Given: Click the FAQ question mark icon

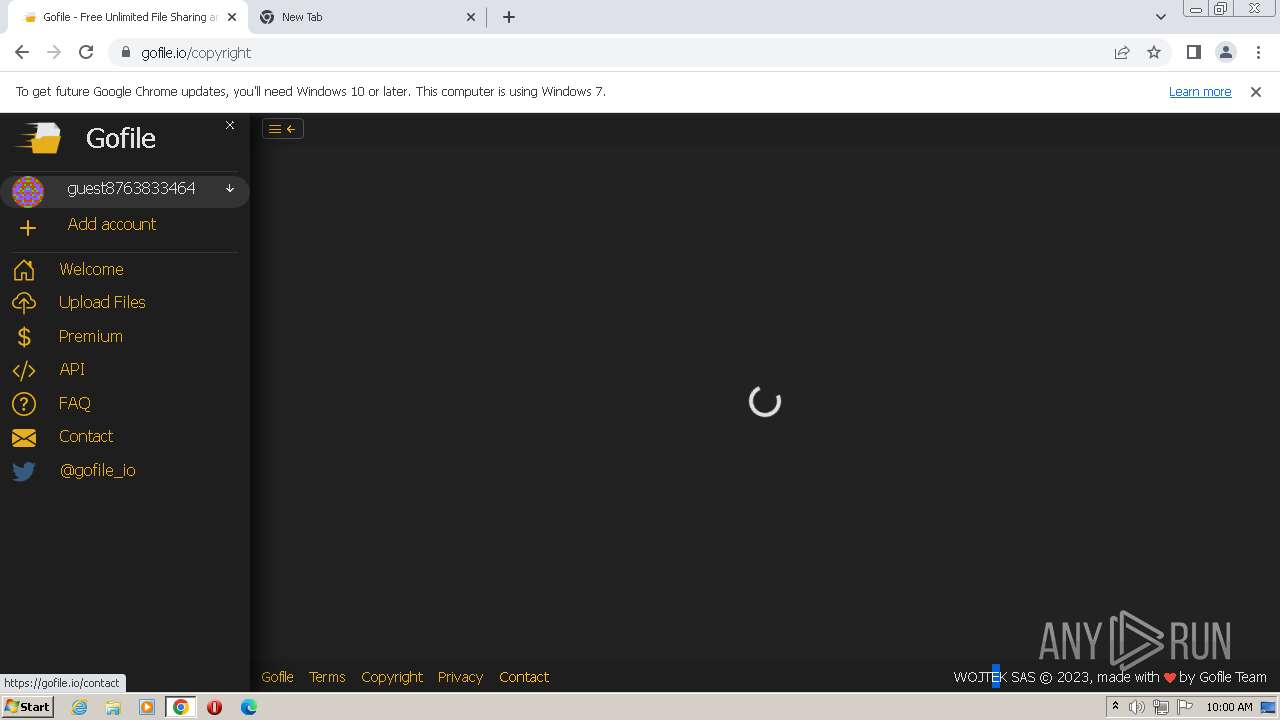Looking at the screenshot, I should pos(24,404).
